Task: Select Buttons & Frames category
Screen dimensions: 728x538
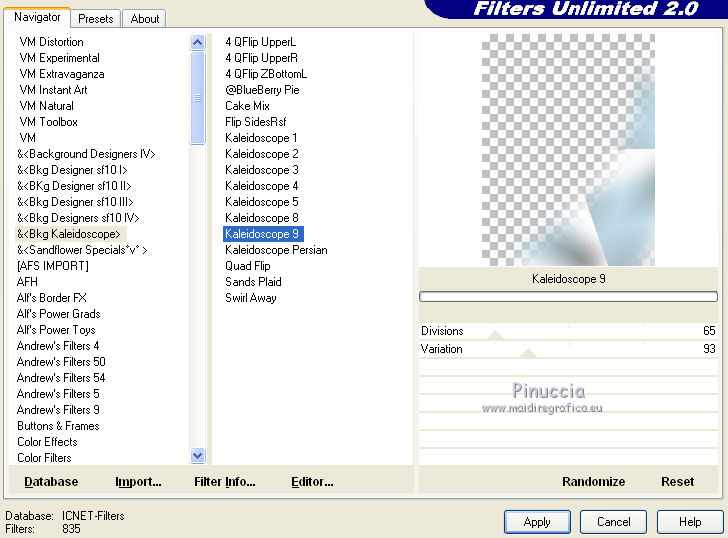Action: [x=58, y=426]
